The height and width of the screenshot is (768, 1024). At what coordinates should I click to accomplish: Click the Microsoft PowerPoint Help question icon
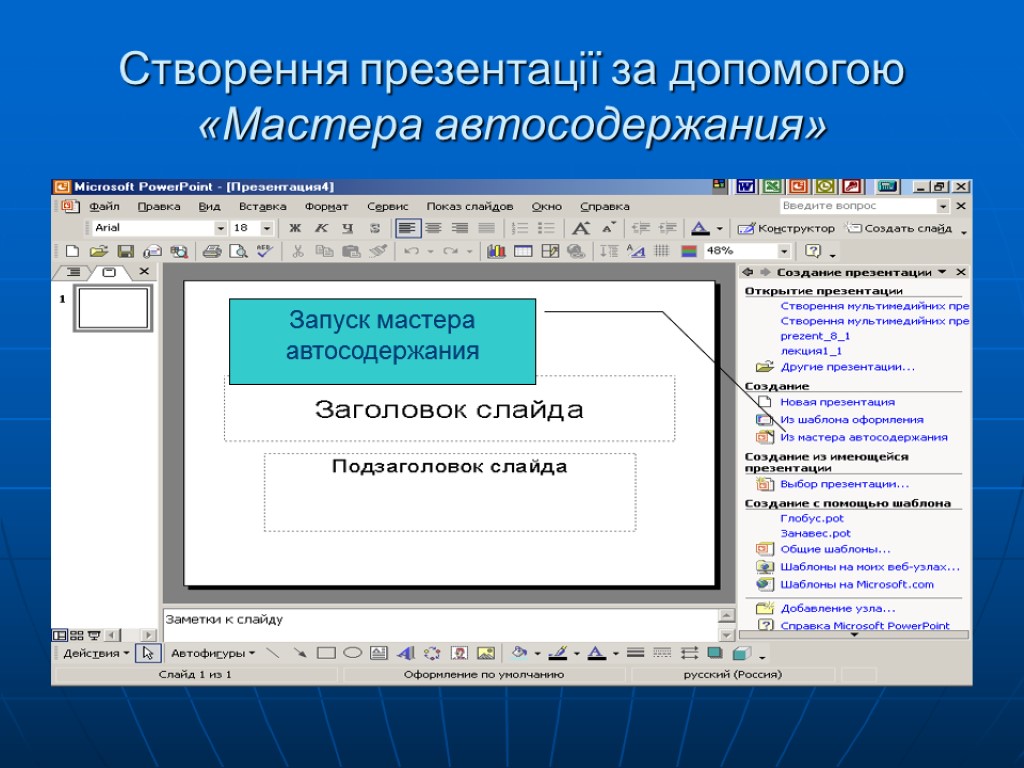[813, 251]
